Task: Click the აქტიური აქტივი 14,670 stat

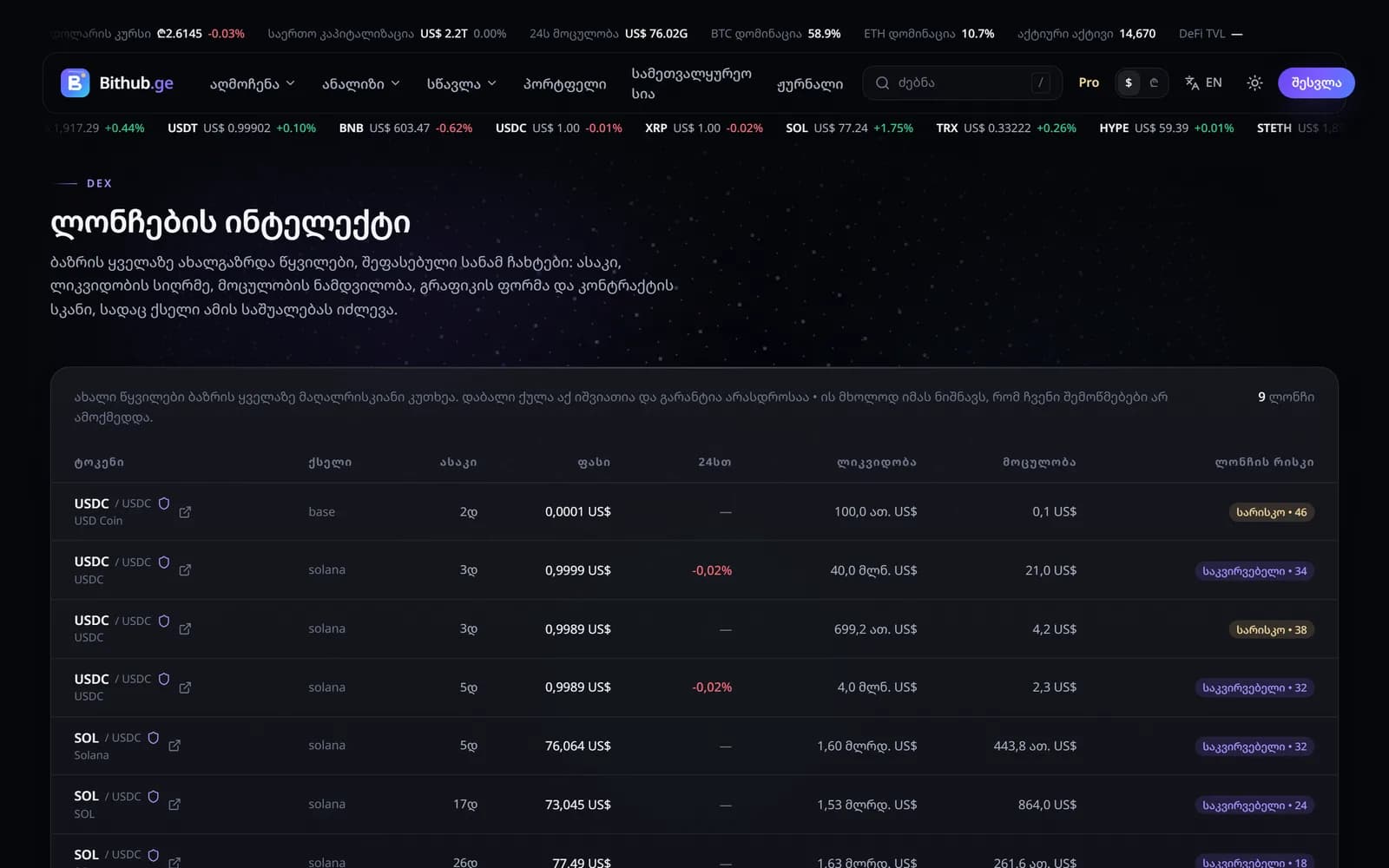Action: 1086,34
